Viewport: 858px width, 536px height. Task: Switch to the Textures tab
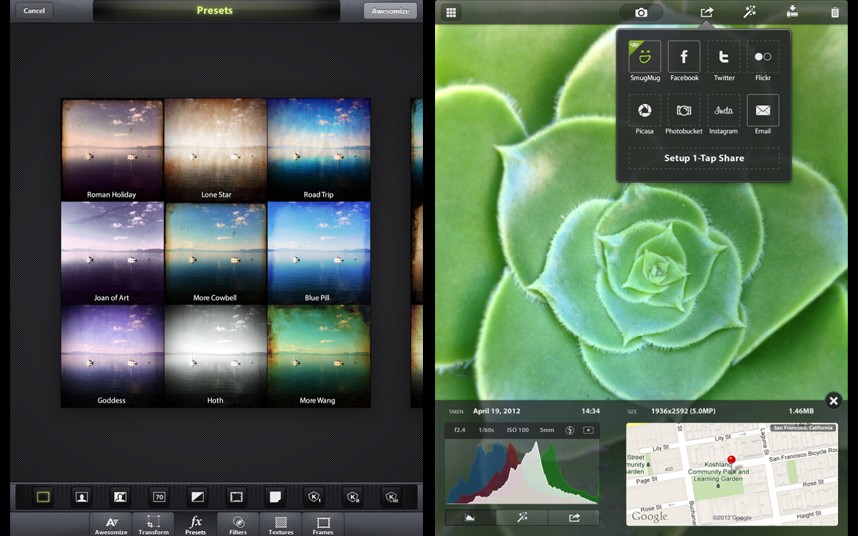pyautogui.click(x=281, y=524)
